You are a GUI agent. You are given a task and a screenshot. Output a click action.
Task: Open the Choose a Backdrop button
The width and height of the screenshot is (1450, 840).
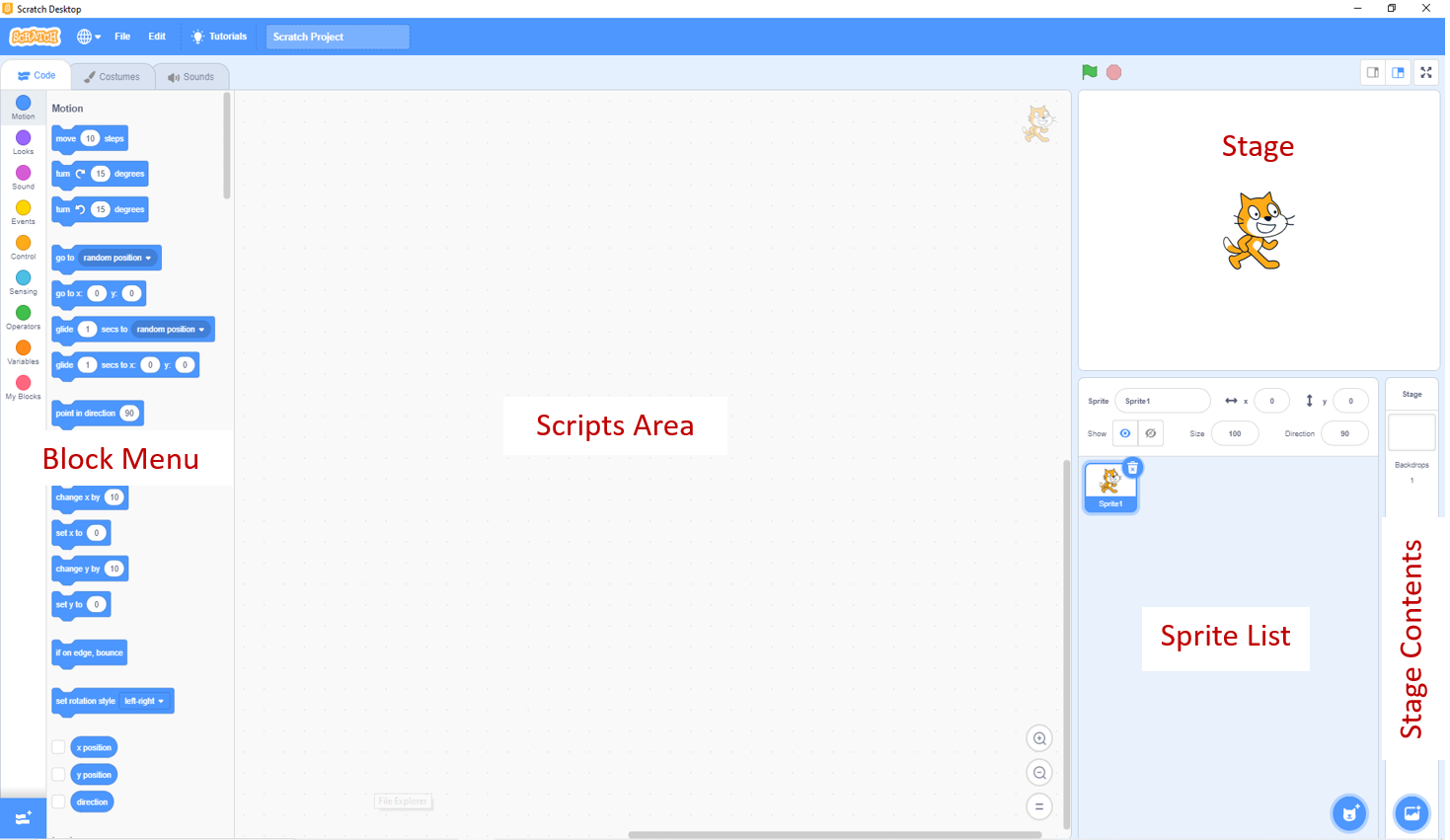(x=1412, y=813)
